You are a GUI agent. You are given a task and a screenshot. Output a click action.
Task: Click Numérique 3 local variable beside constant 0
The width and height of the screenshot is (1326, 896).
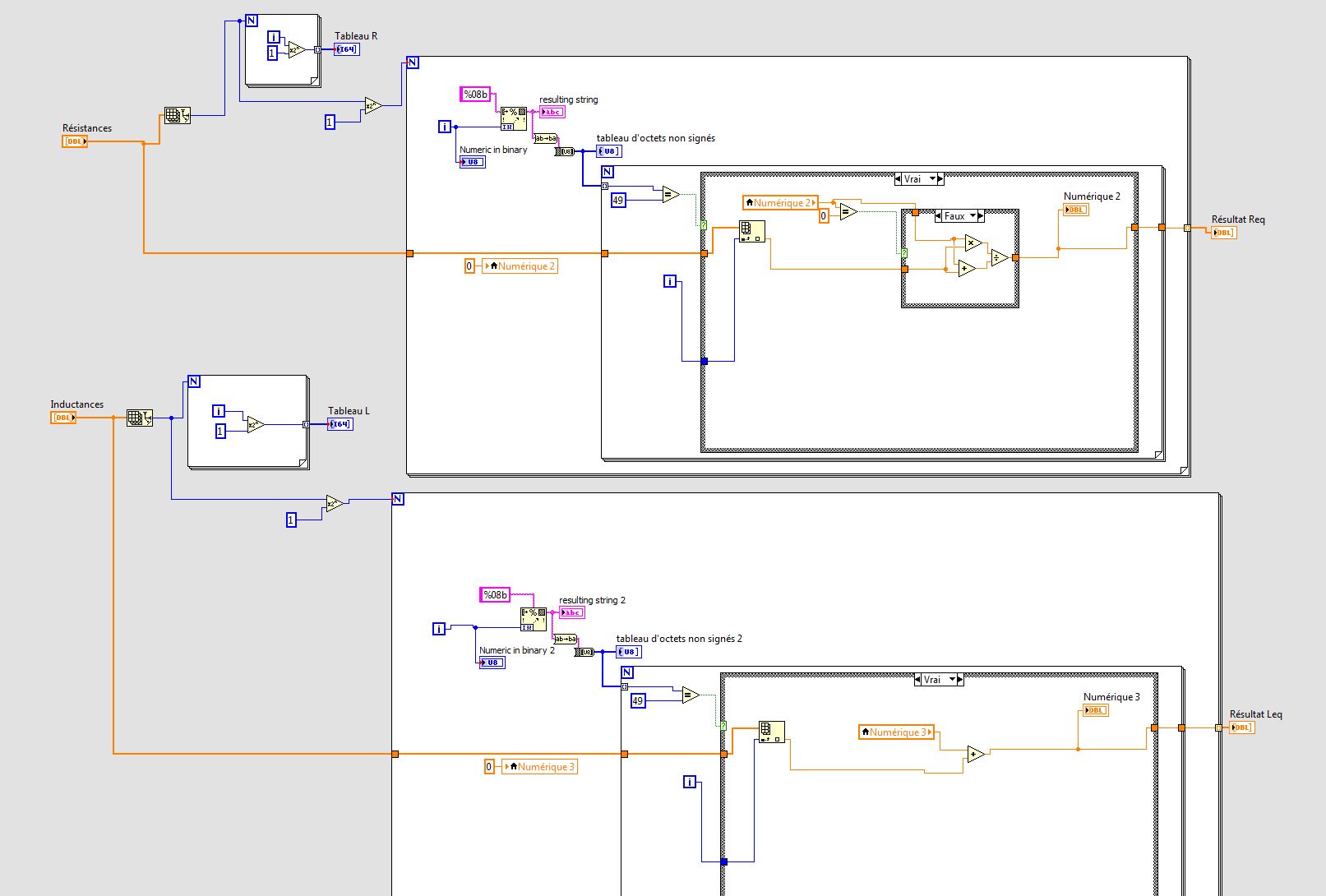[540, 767]
